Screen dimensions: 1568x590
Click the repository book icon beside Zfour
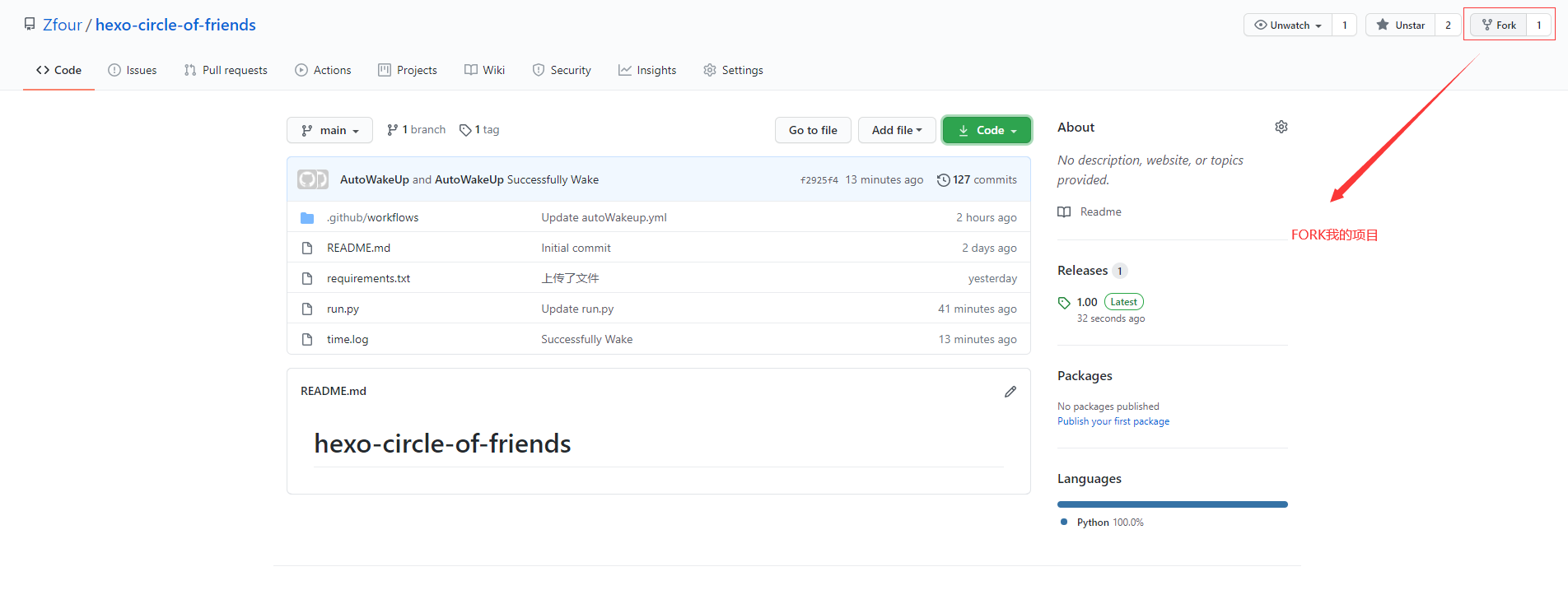click(30, 25)
